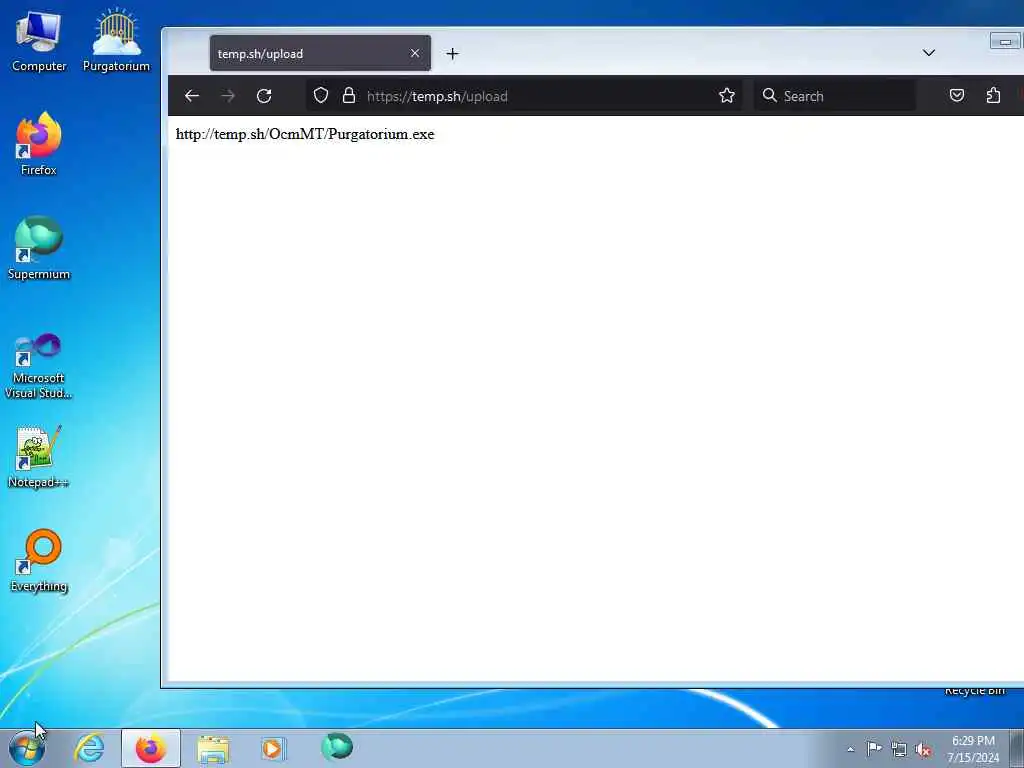Switch to Firefox taskbar button
This screenshot has height=768, width=1024.
(x=151, y=748)
